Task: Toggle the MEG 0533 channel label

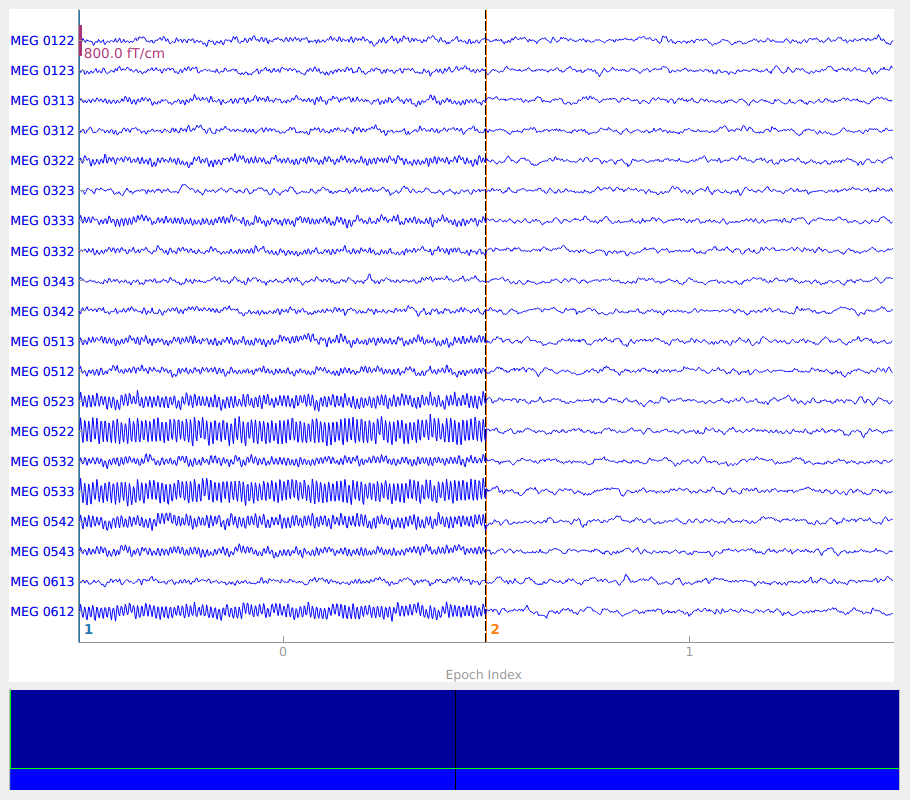Action: point(42,491)
